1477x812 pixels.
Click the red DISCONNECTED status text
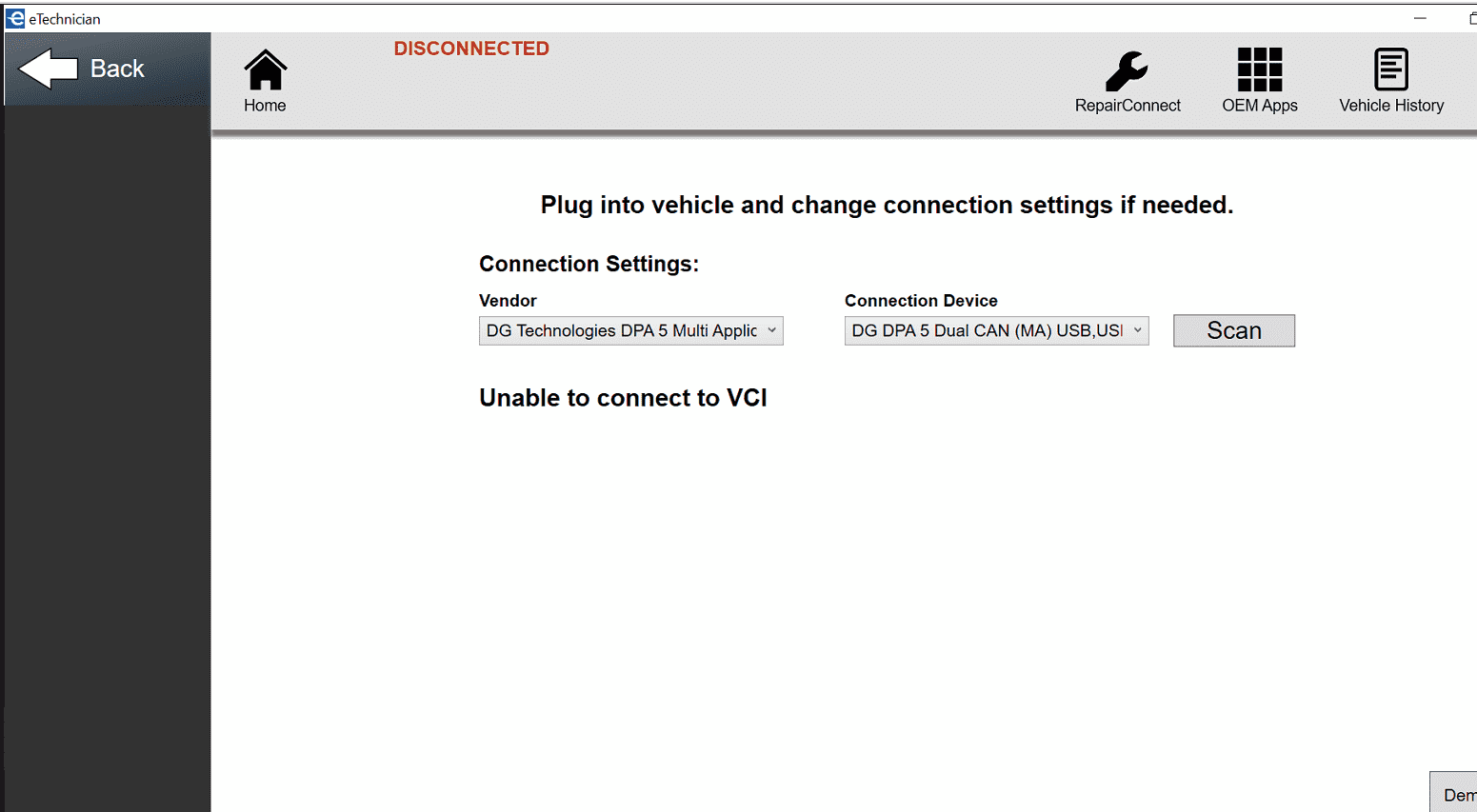tap(471, 49)
